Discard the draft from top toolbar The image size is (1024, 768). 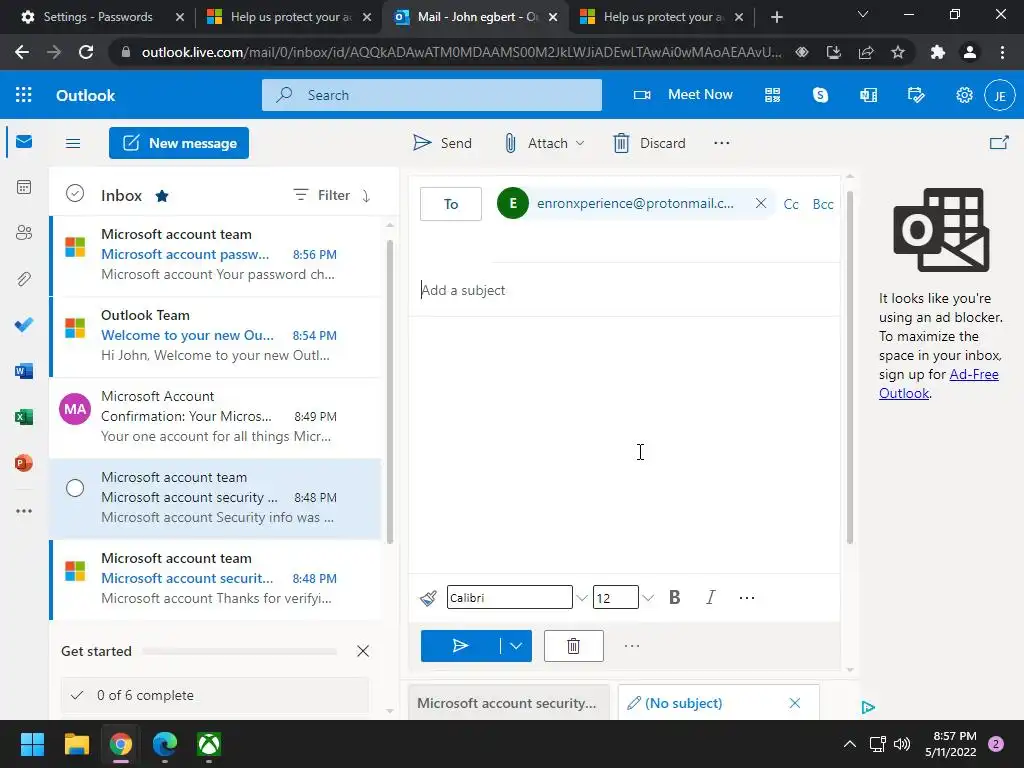(x=649, y=143)
